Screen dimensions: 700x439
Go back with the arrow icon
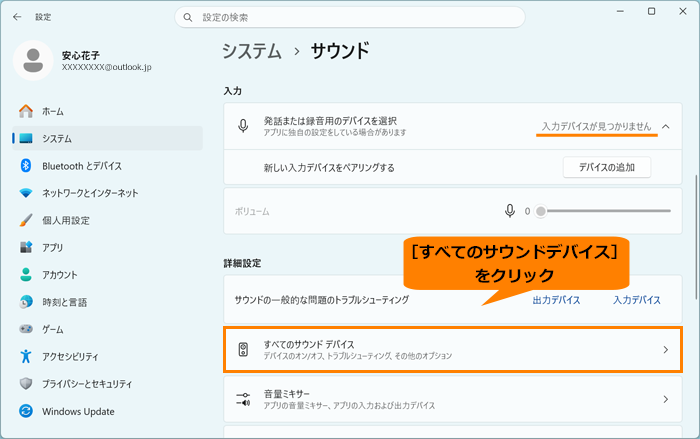tap(17, 17)
